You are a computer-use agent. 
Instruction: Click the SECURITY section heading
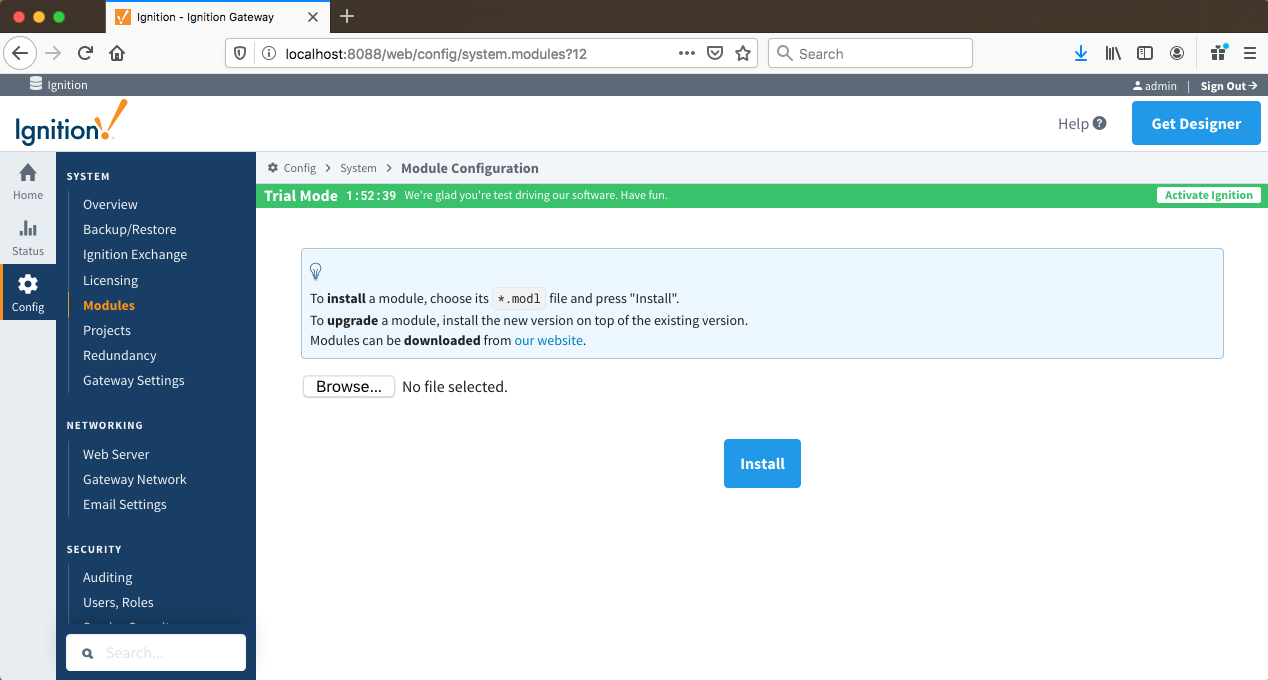[94, 549]
